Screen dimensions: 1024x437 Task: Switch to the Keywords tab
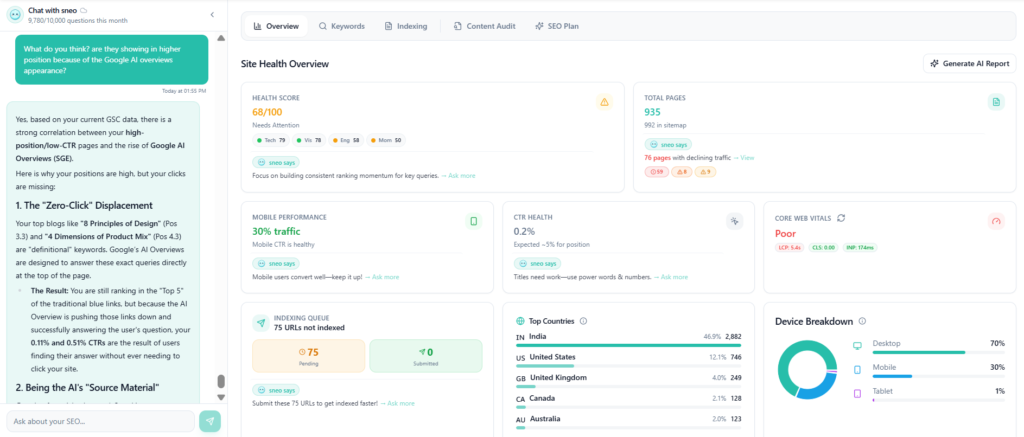coord(341,26)
